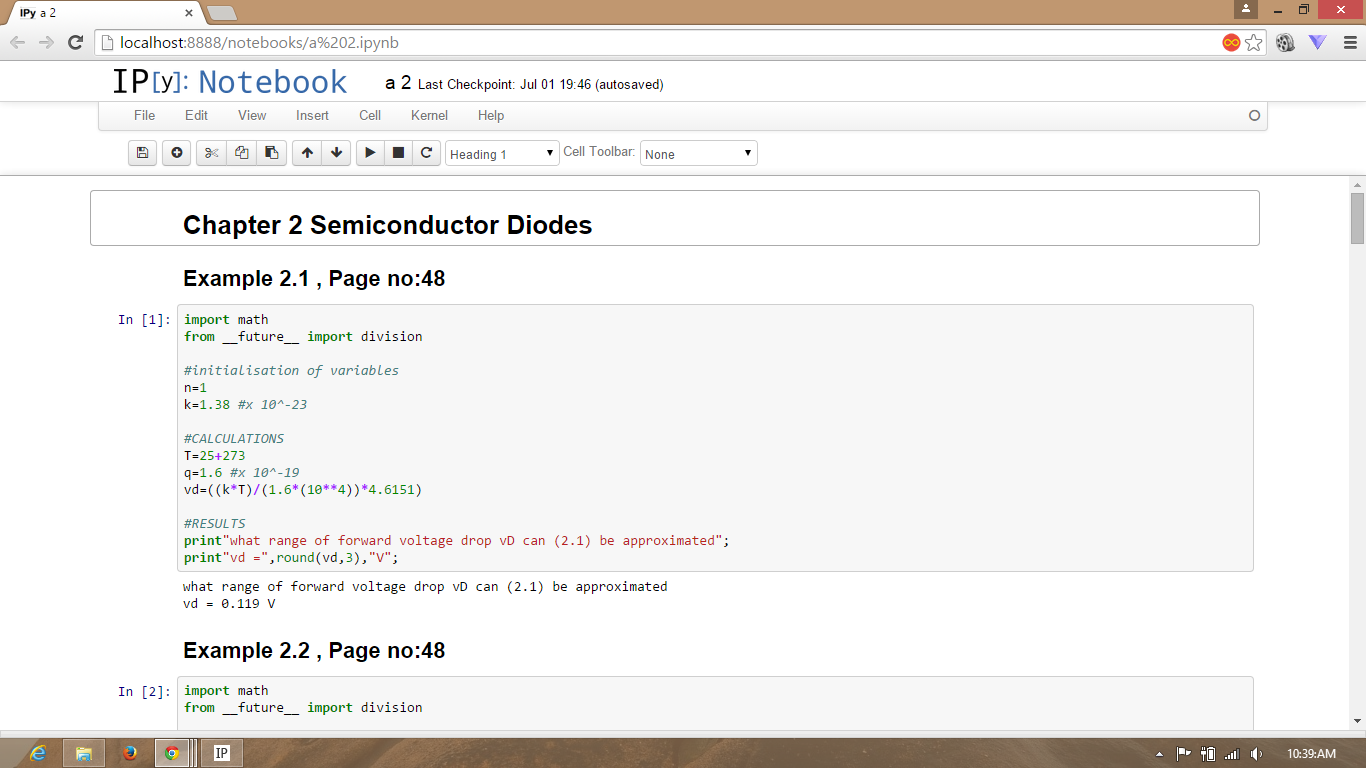The width and height of the screenshot is (1366, 768).
Task: Bookmark this page with star icon
Action: click(x=1254, y=43)
